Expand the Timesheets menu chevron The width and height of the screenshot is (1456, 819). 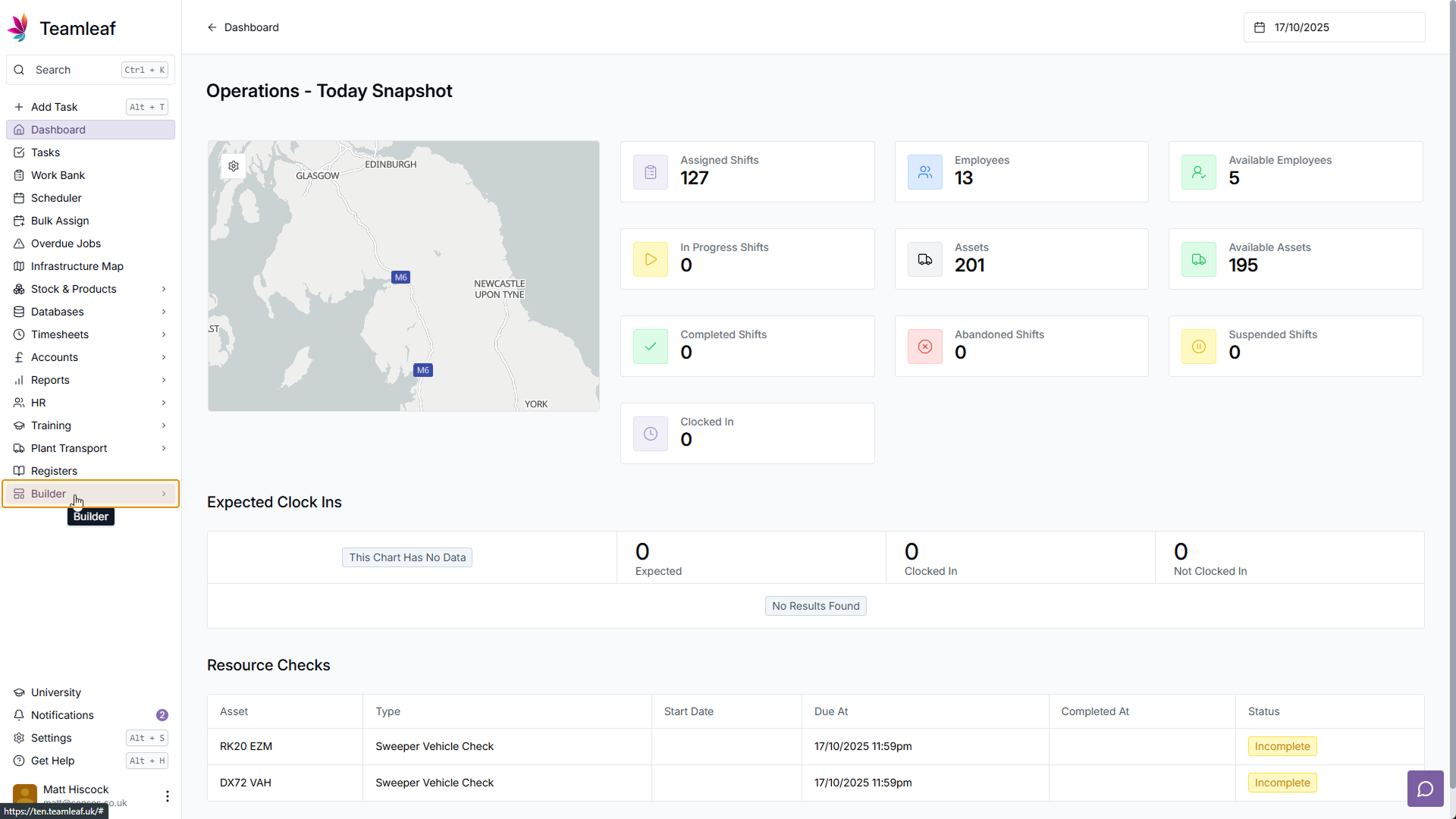[164, 334]
